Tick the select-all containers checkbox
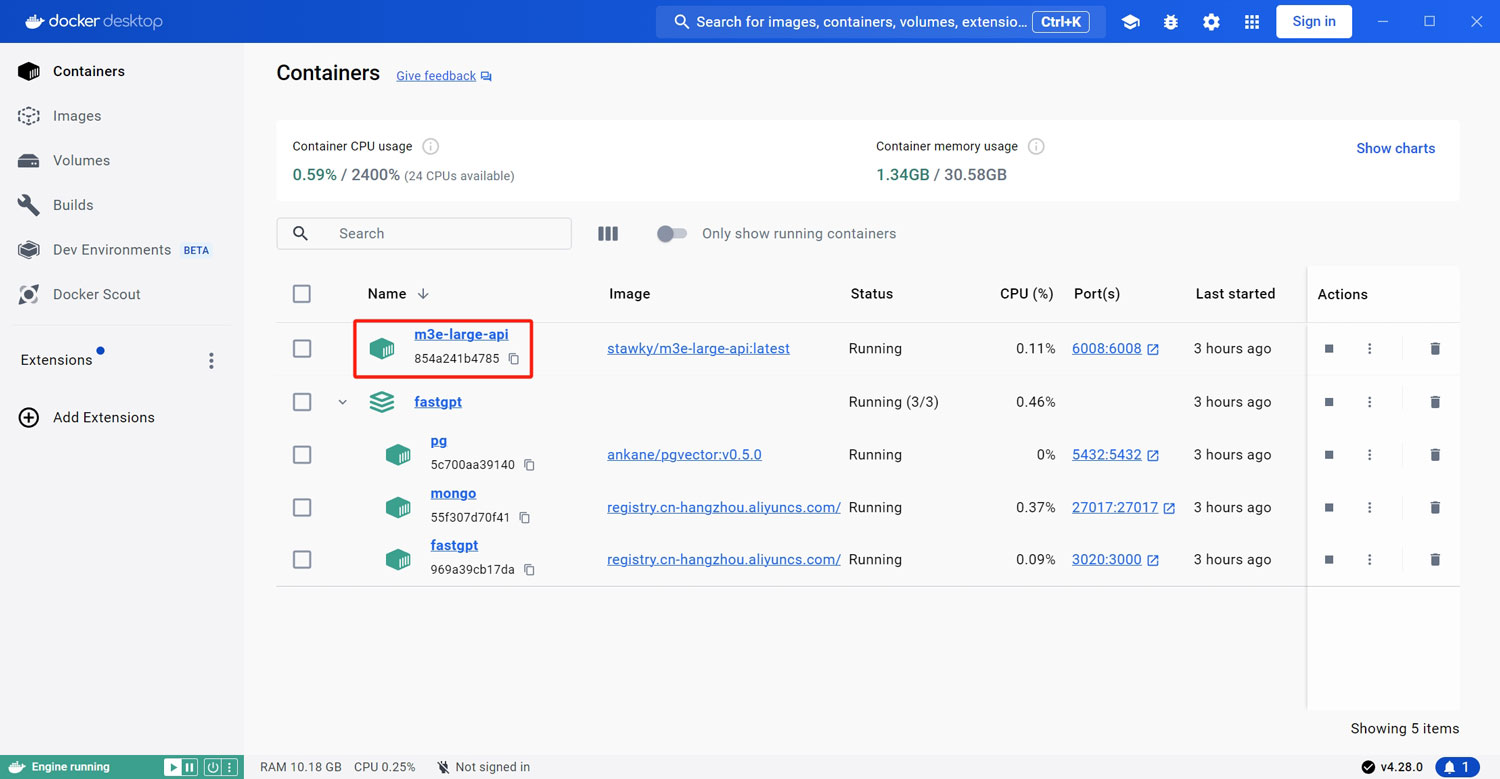Viewport: 1500px width, 779px height. pyautogui.click(x=302, y=294)
